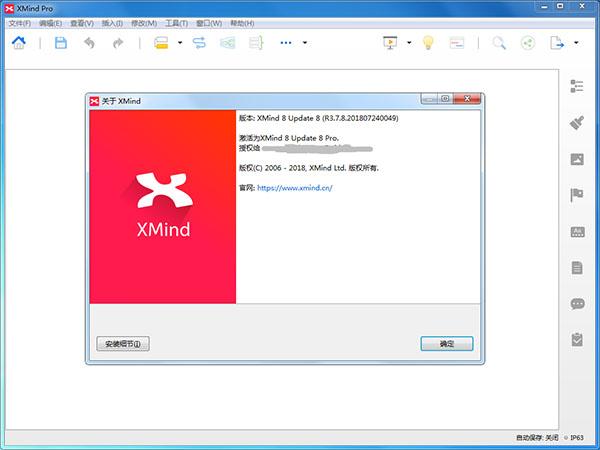Close the 关于 XMind dialog
Screen dimensions: 600x450
coord(467,99)
